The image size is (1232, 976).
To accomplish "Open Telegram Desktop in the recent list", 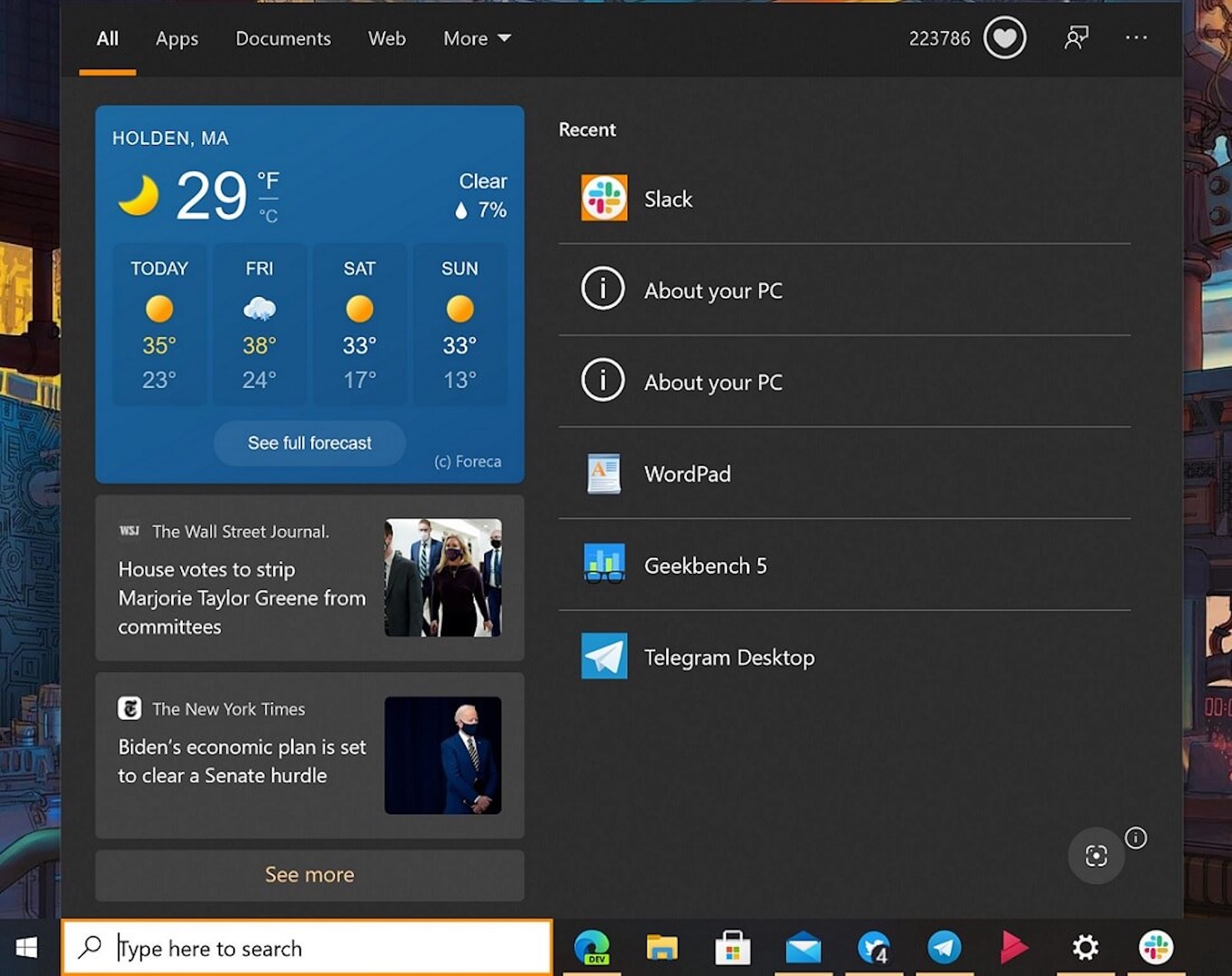I will tap(729, 657).
